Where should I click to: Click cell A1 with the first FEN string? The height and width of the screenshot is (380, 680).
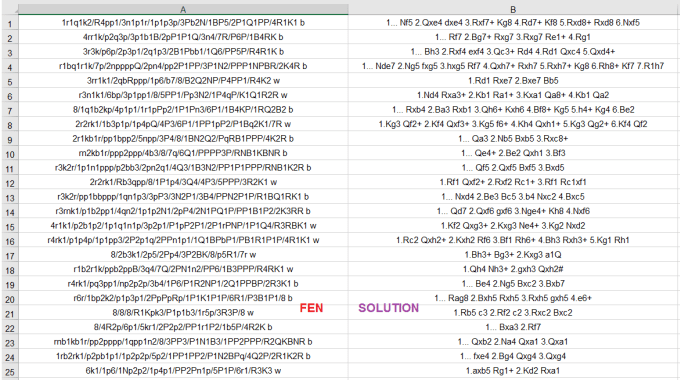[x=183, y=23]
